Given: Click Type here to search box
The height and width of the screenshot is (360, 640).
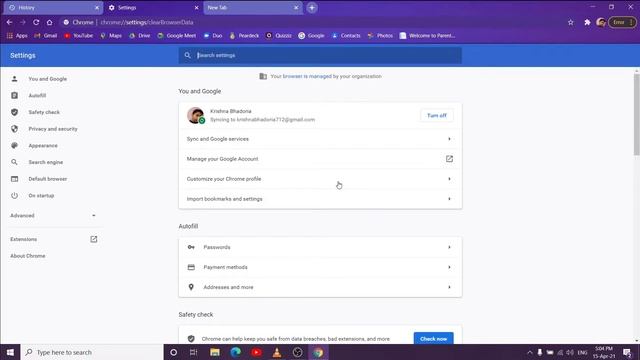Looking at the screenshot, I should pyautogui.click(x=92, y=352).
